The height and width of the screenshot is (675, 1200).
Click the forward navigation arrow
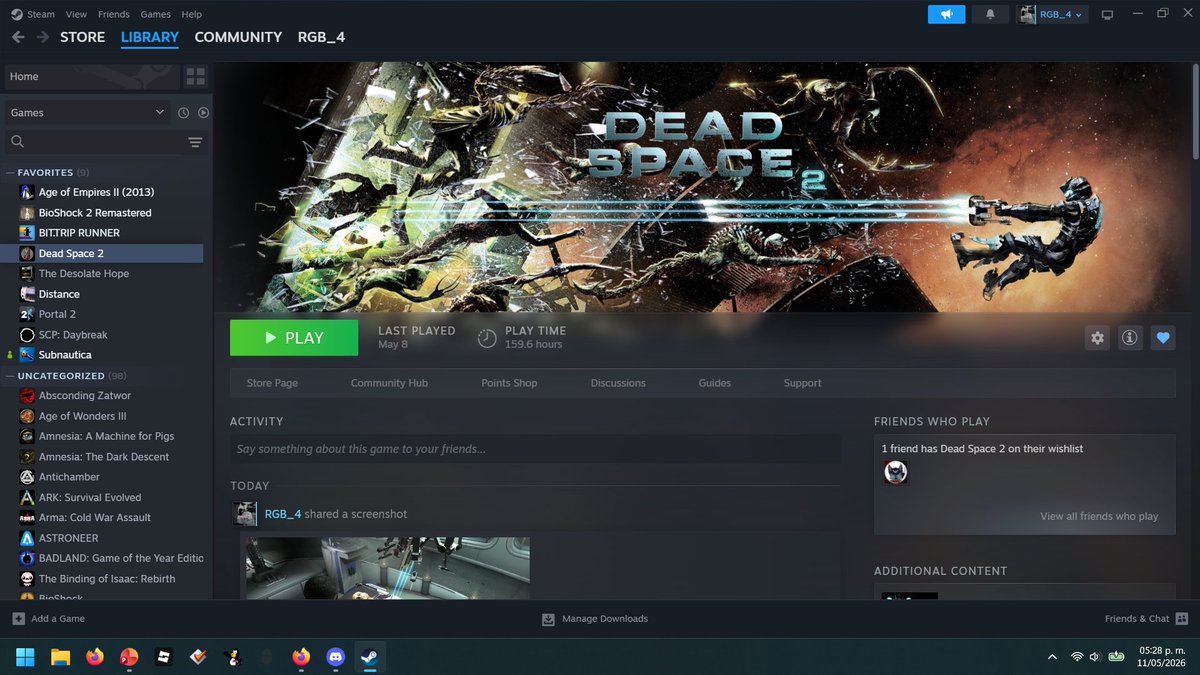(x=42, y=37)
